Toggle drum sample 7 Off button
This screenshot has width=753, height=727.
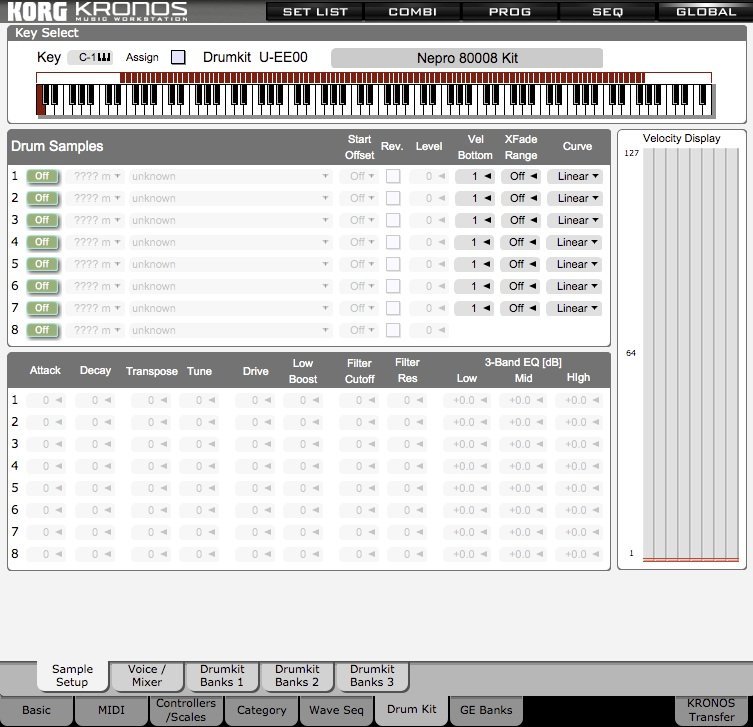[43, 308]
